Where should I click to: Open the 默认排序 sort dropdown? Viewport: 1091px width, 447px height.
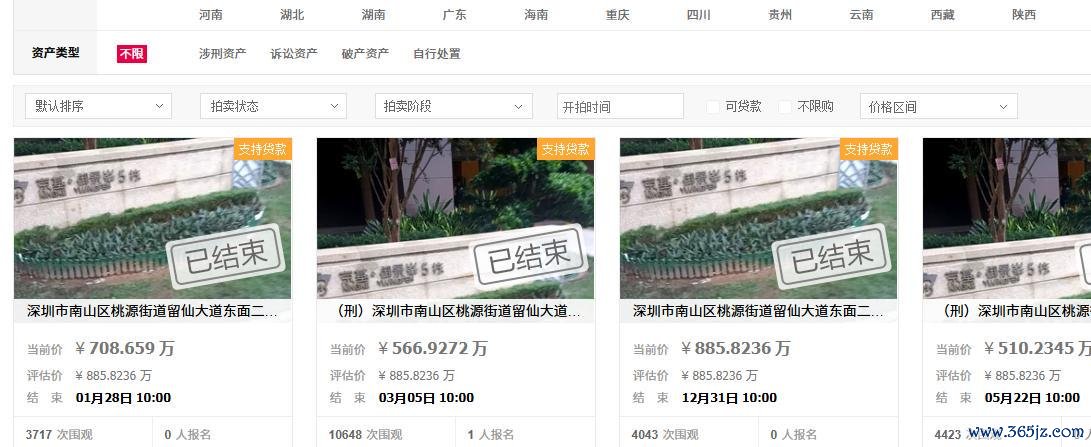tap(98, 106)
